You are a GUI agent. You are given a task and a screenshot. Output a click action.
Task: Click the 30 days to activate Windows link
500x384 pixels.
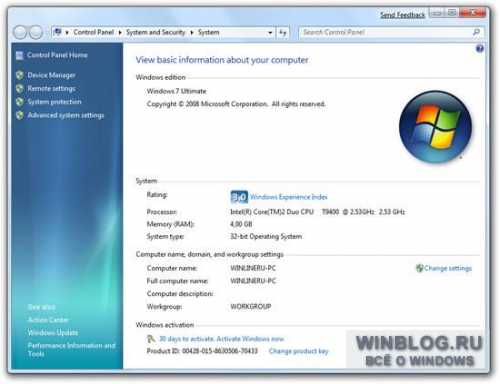coord(221,339)
